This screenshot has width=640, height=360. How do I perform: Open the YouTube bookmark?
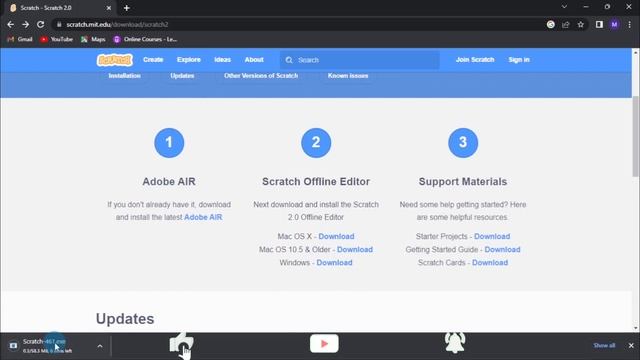point(56,39)
